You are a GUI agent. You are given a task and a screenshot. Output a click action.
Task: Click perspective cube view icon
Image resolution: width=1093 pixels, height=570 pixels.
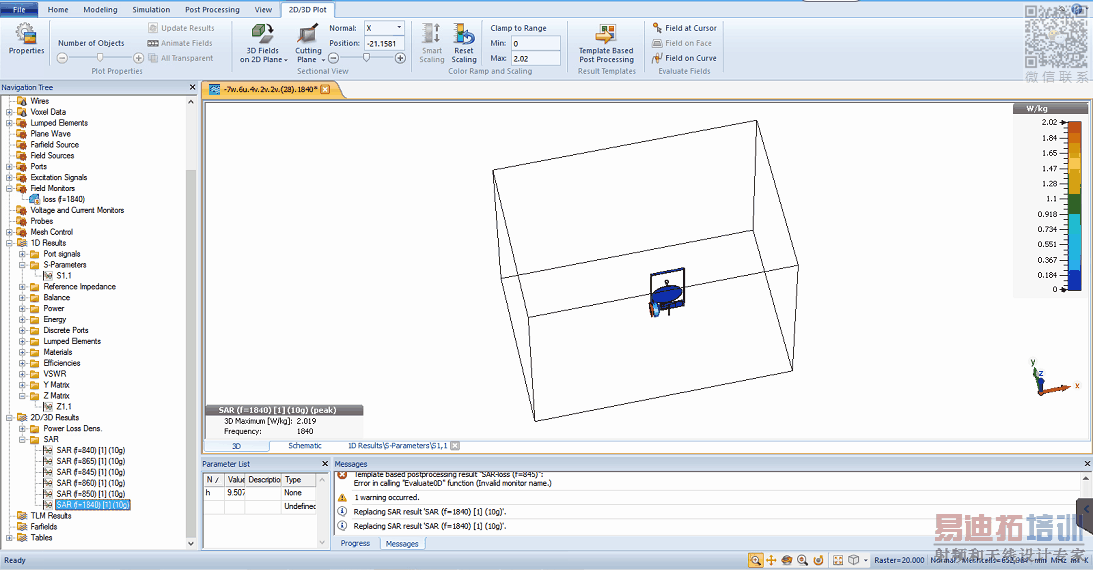point(854,560)
